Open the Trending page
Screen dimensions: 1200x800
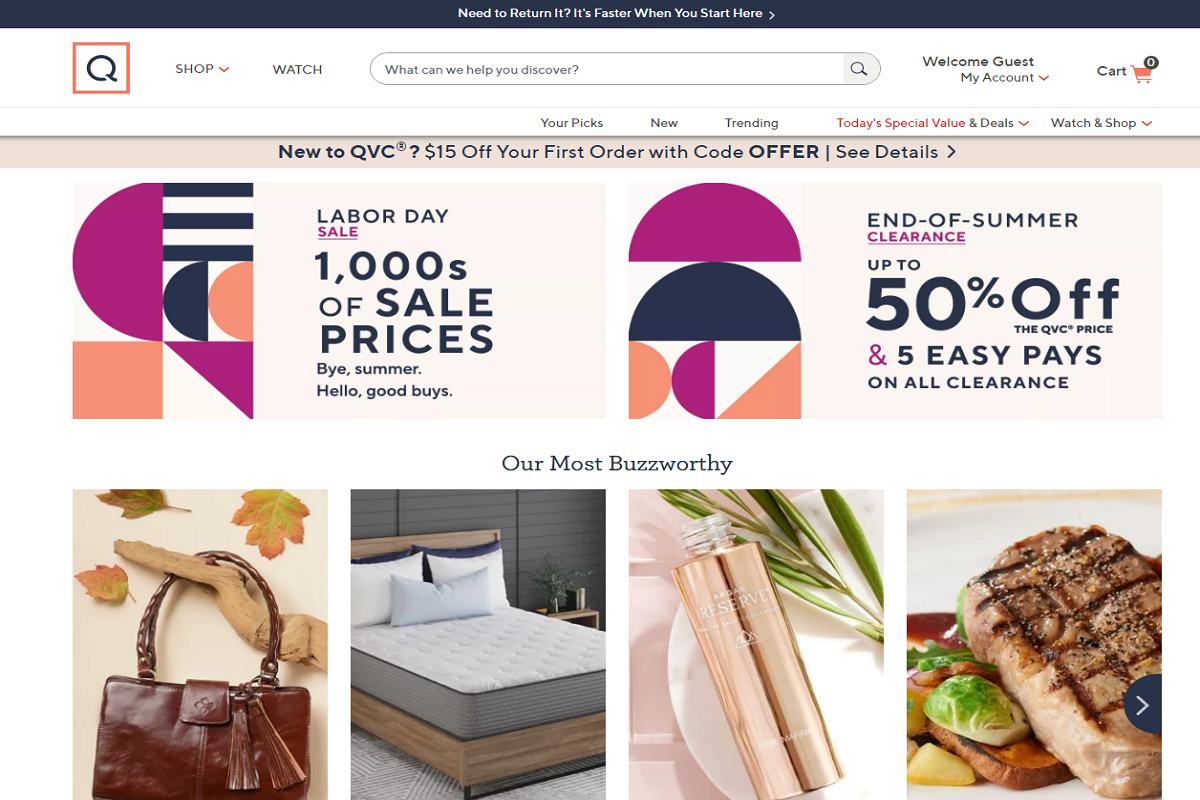(751, 123)
